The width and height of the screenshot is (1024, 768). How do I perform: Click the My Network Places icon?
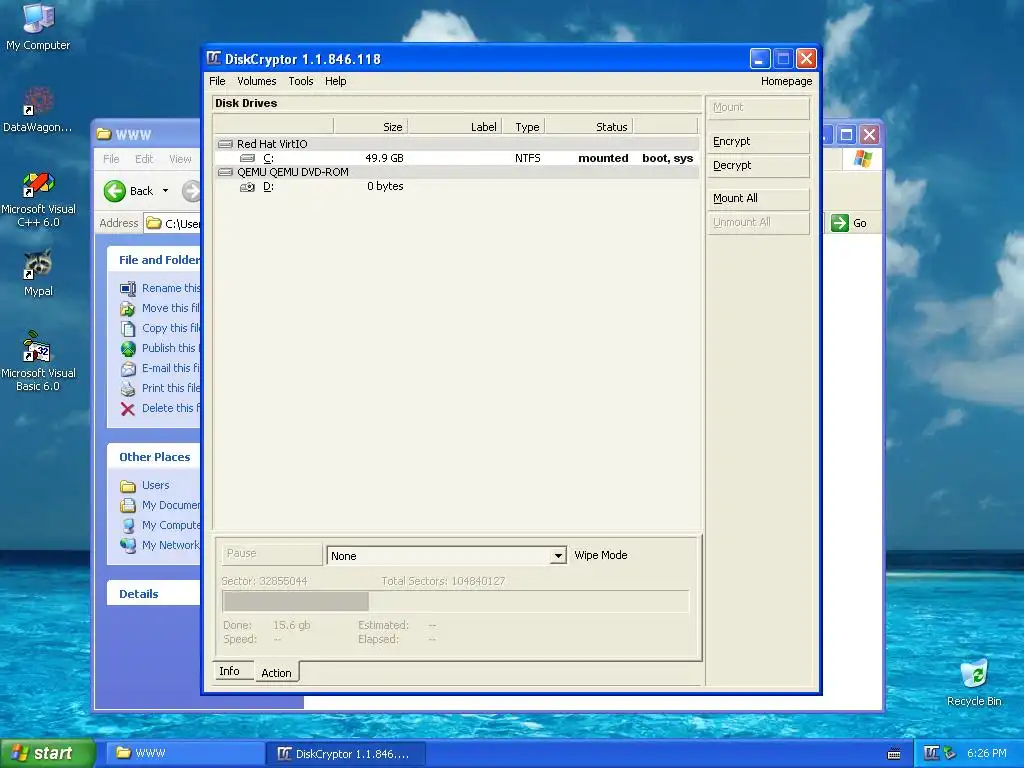128,545
